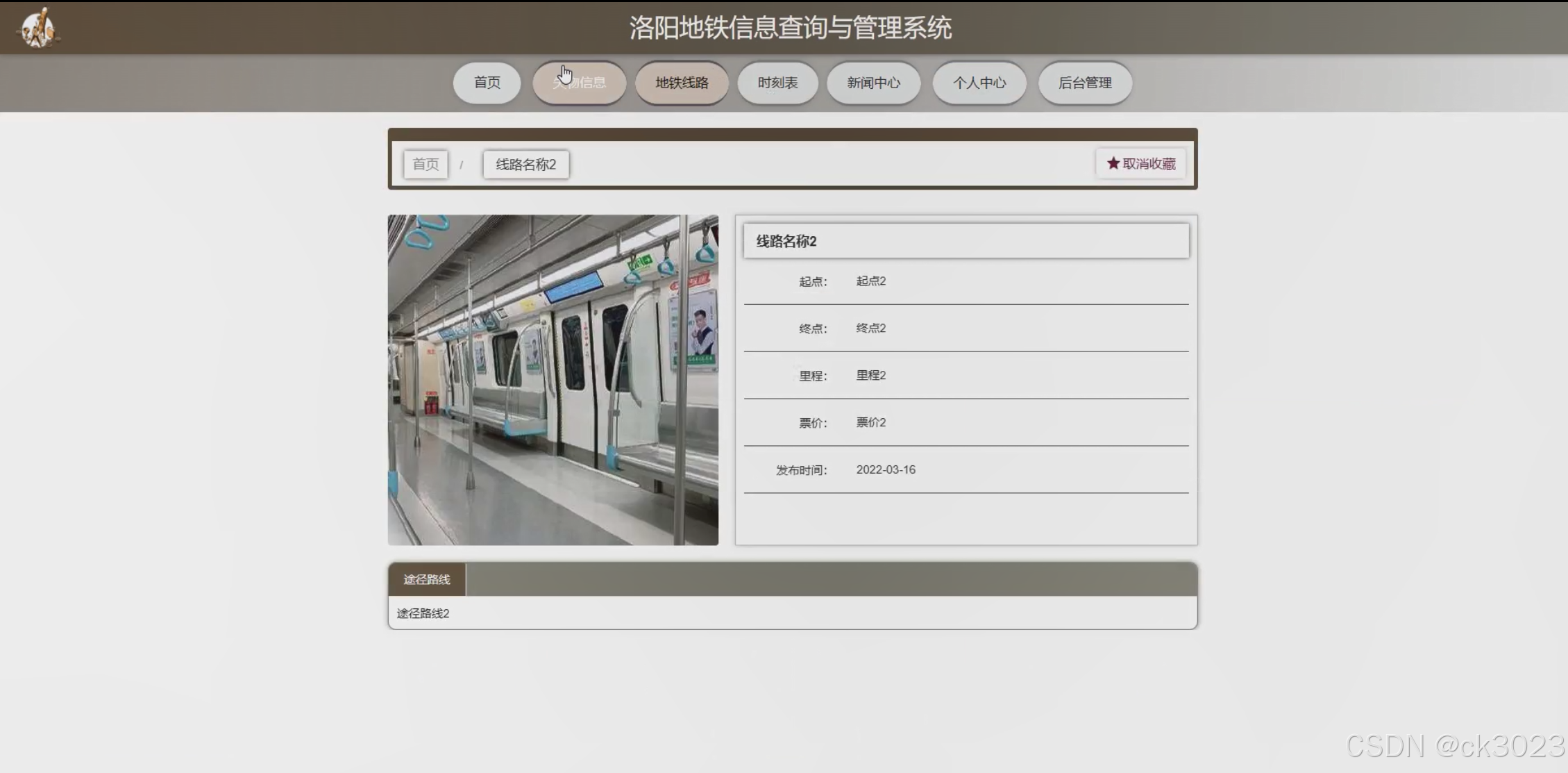Image resolution: width=1568 pixels, height=773 pixels.
Task: Click the 票价2 value in the details
Action: (870, 422)
